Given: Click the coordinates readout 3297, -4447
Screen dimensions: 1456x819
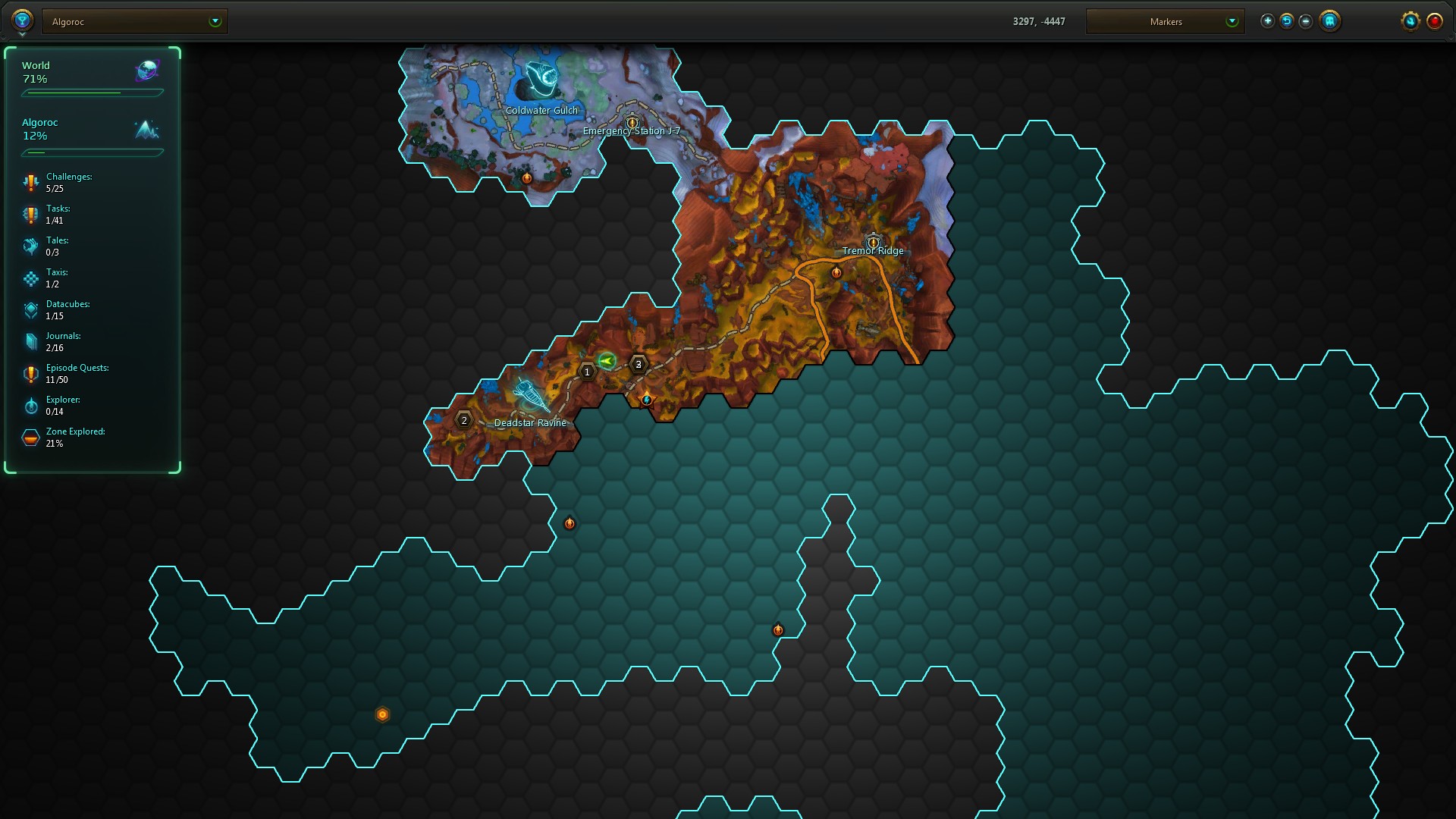Looking at the screenshot, I should (1039, 21).
